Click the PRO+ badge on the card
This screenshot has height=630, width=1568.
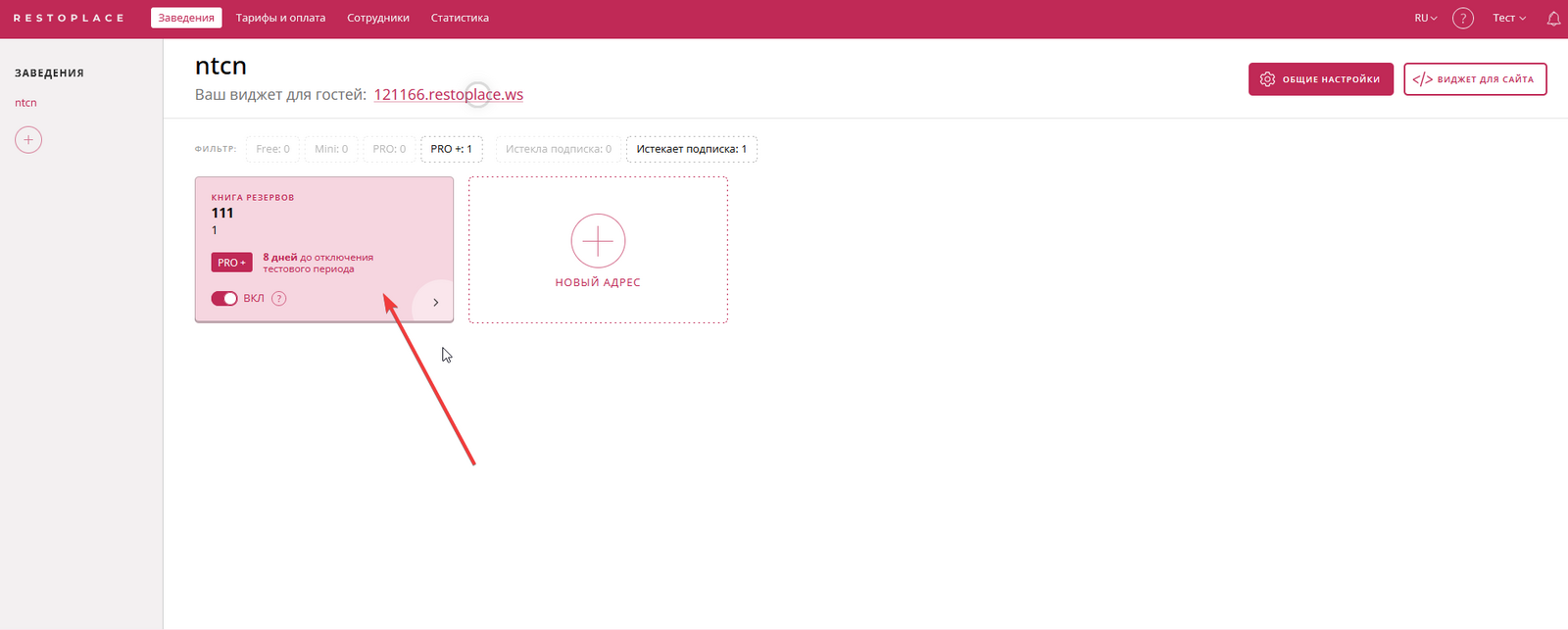[231, 263]
